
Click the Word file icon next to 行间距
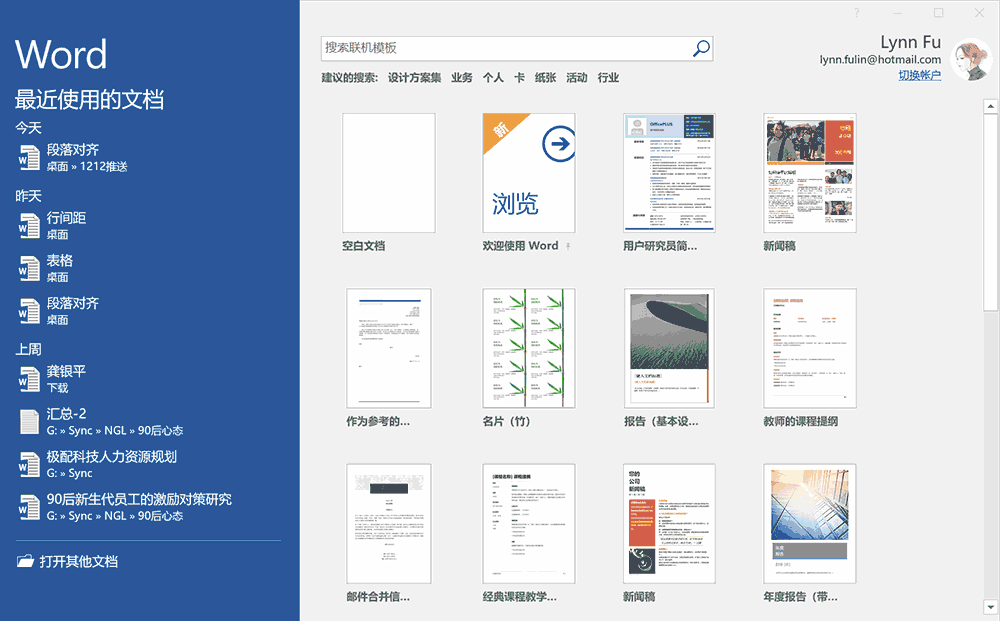tap(29, 226)
